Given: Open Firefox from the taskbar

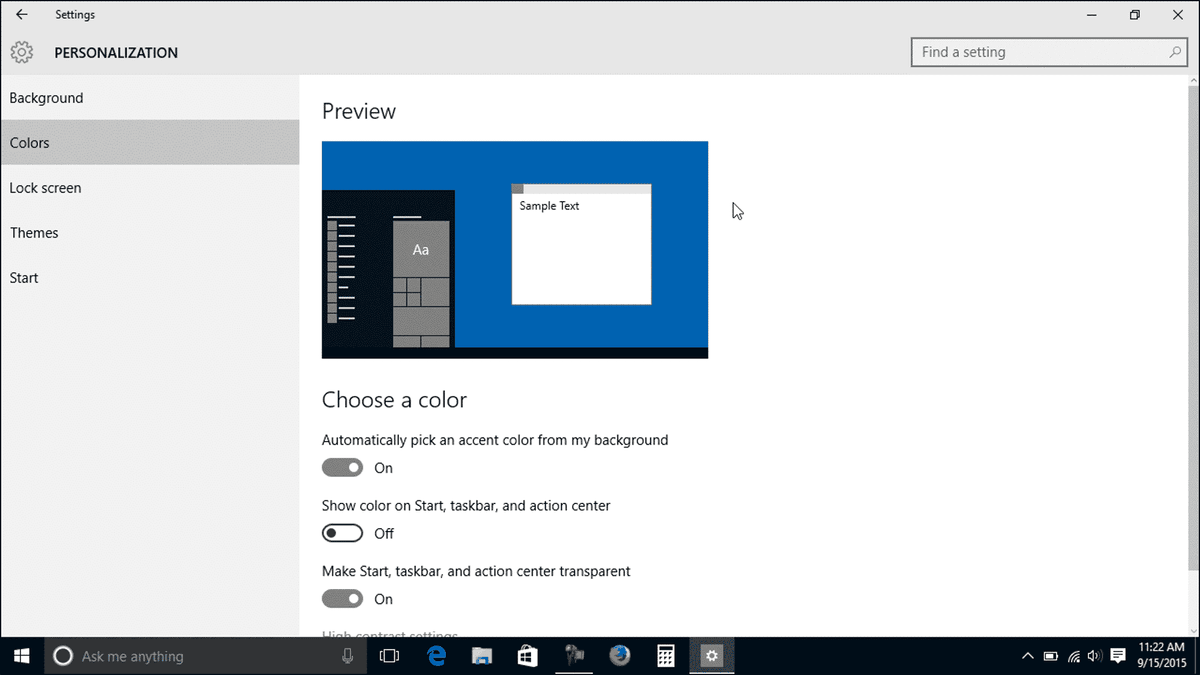Looking at the screenshot, I should click(620, 656).
